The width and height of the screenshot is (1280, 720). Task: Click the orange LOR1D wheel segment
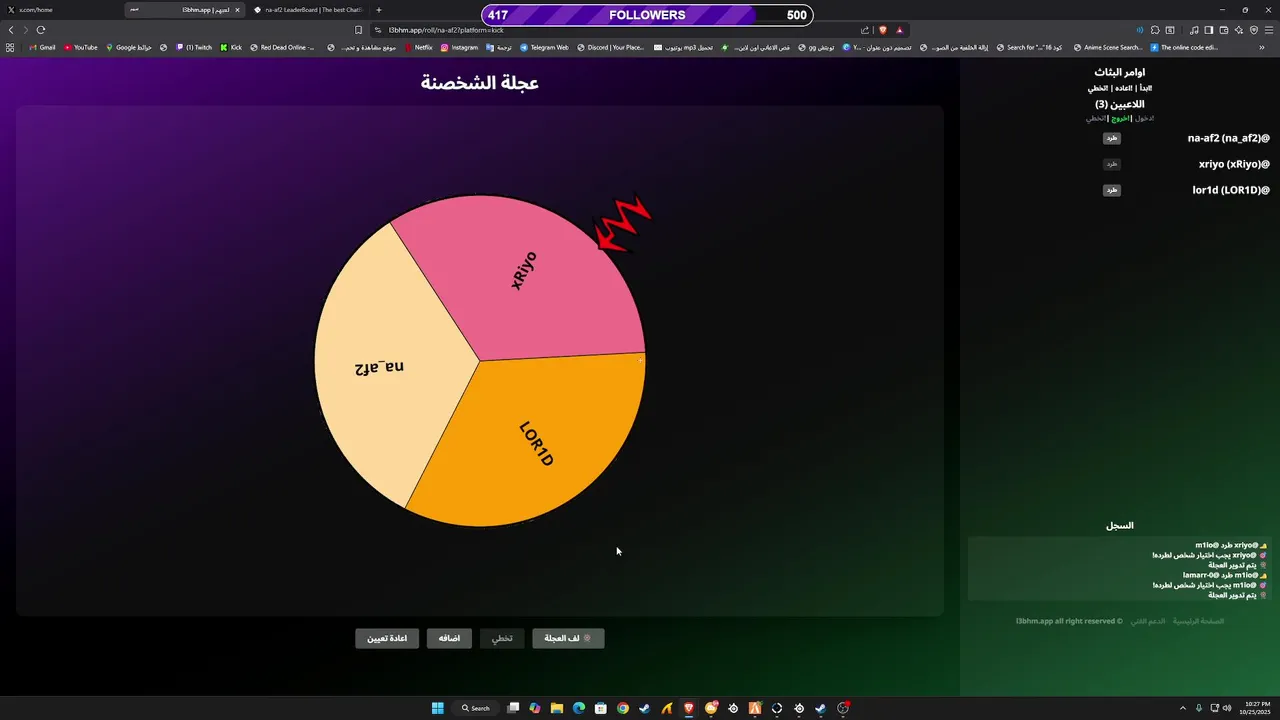(535, 445)
